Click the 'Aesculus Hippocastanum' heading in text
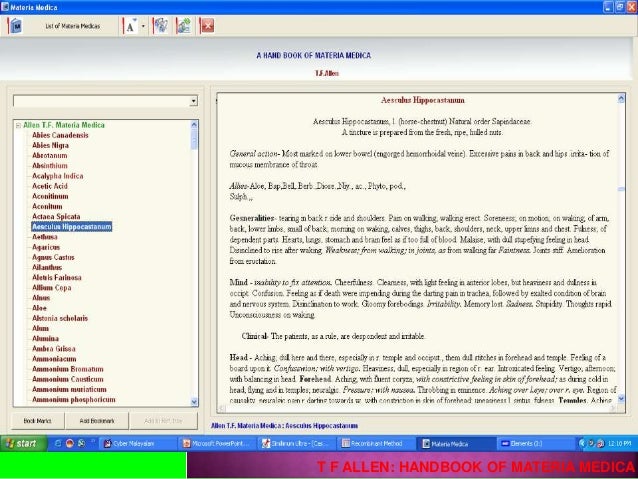 [x=423, y=100]
